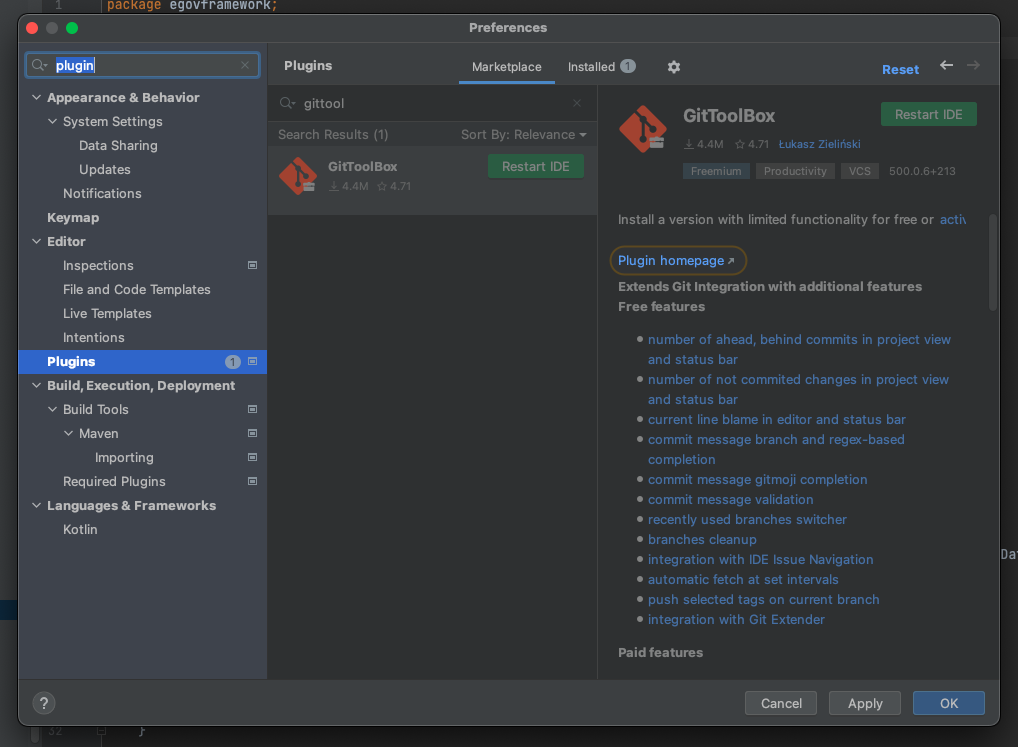The image size is (1018, 747).
Task: Click the 'Paid features' heading
Action: click(660, 653)
